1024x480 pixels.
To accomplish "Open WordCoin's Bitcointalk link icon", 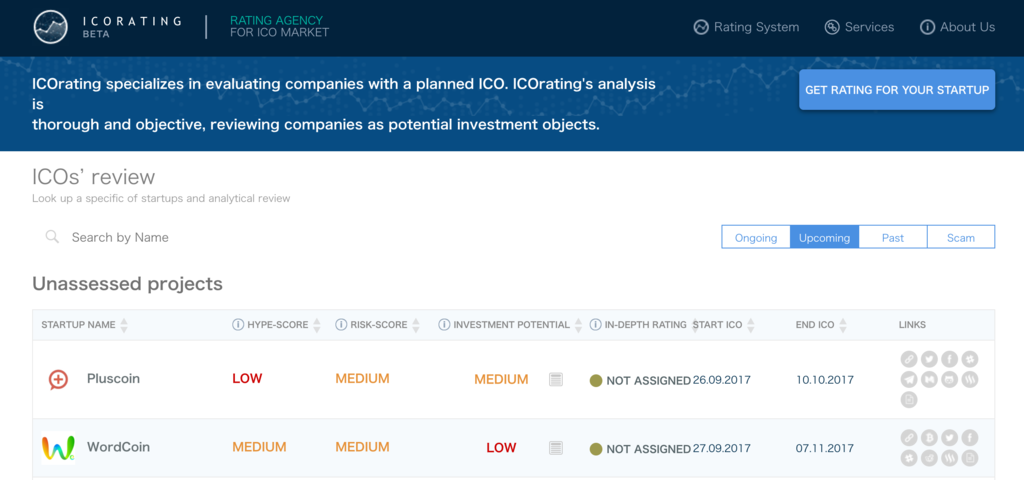I will (929, 438).
